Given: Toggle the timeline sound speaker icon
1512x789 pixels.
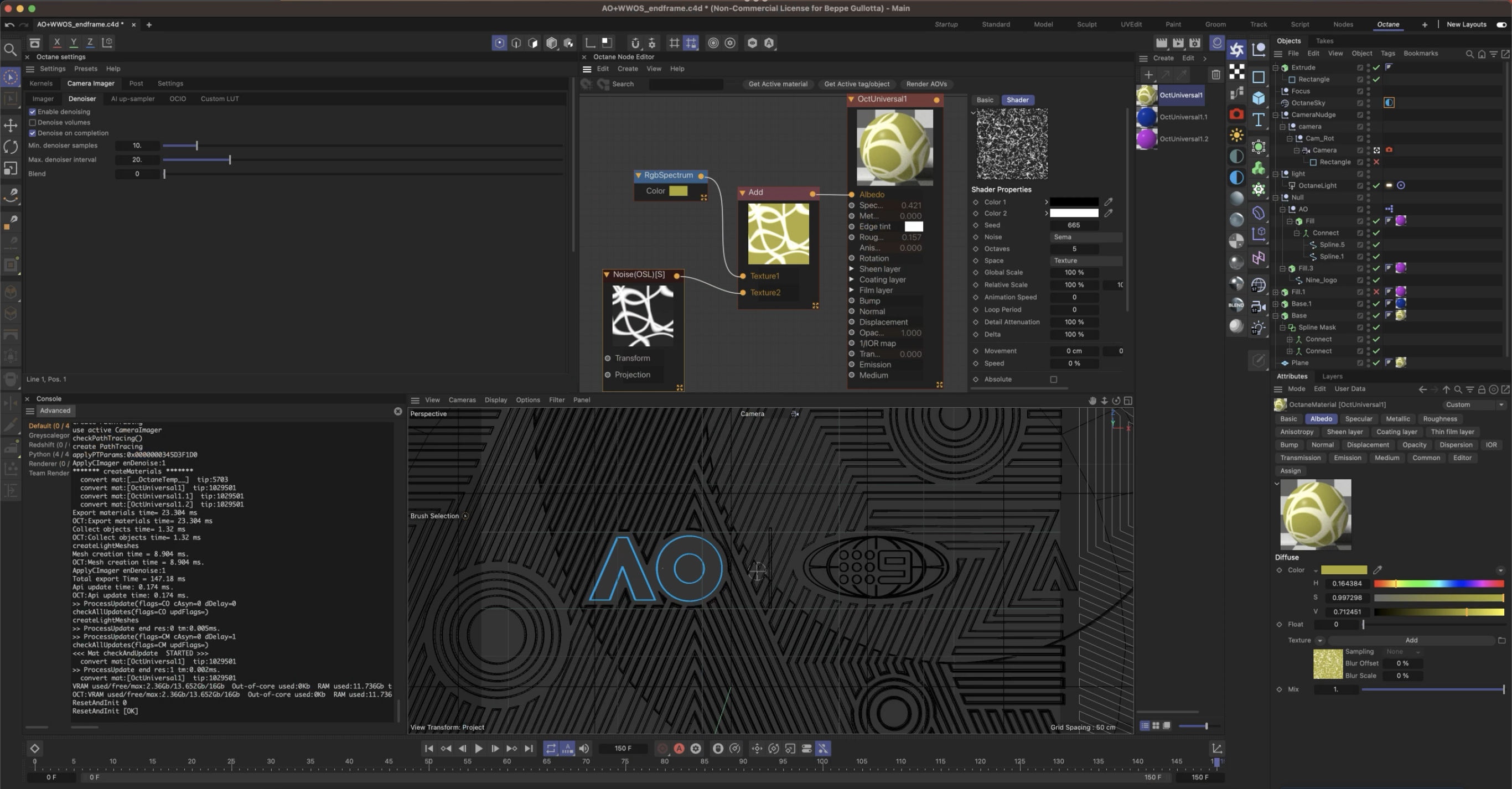Looking at the screenshot, I should tap(584, 749).
